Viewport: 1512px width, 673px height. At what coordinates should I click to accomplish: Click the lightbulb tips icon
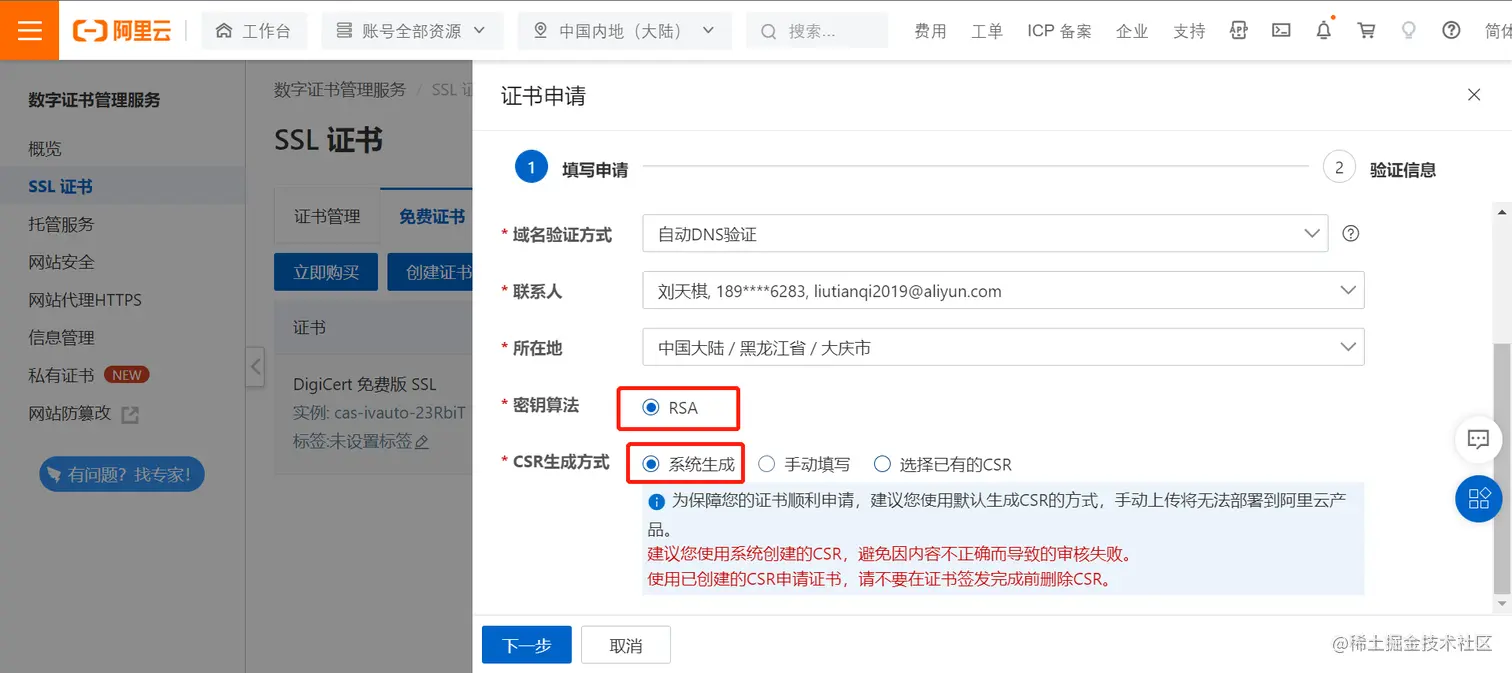[x=1409, y=31]
